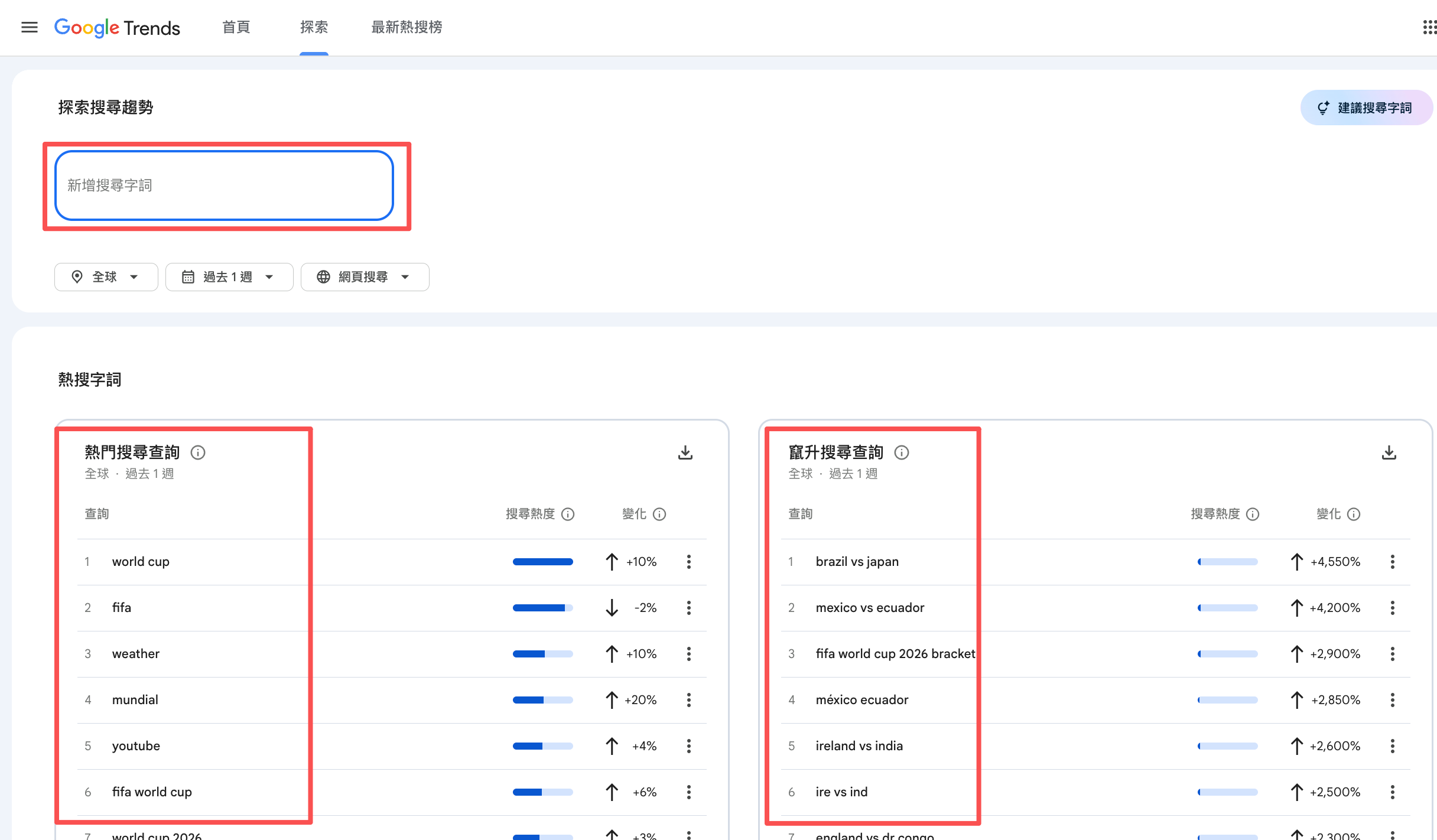
Task: Open the 網頁搜尋 search type dropdown
Action: (x=365, y=277)
